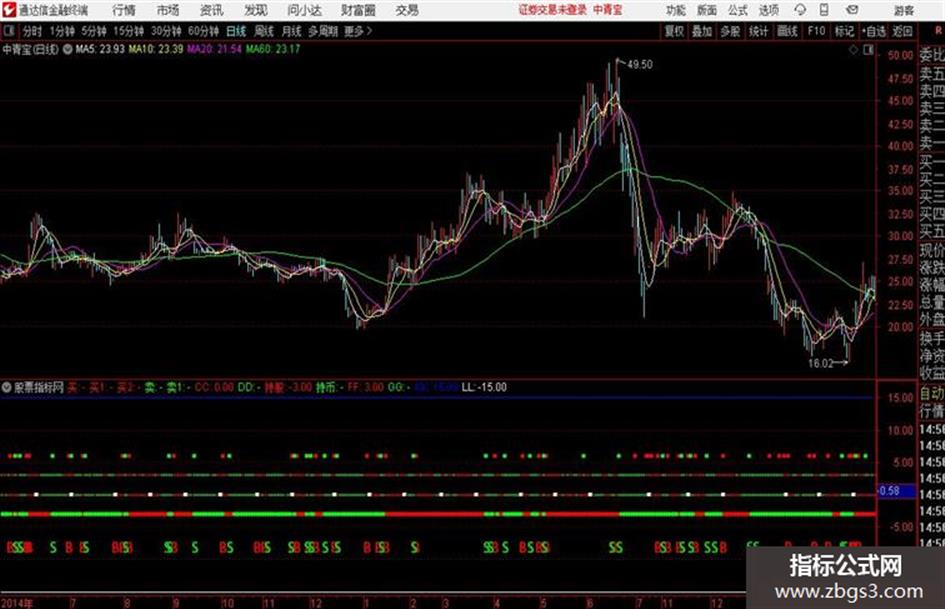The width and height of the screenshot is (945, 609).
Task: Click the MA20: 21.54 label
Action: (x=215, y=49)
